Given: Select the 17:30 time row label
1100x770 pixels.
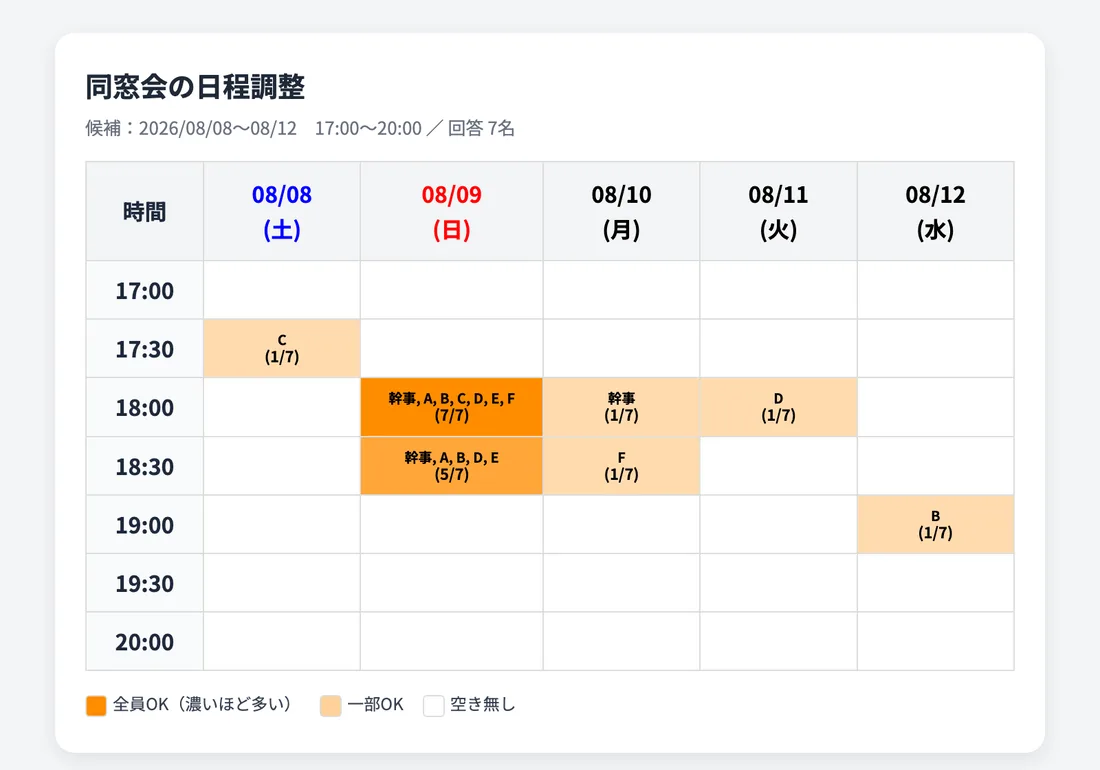Looking at the screenshot, I should click(145, 349).
